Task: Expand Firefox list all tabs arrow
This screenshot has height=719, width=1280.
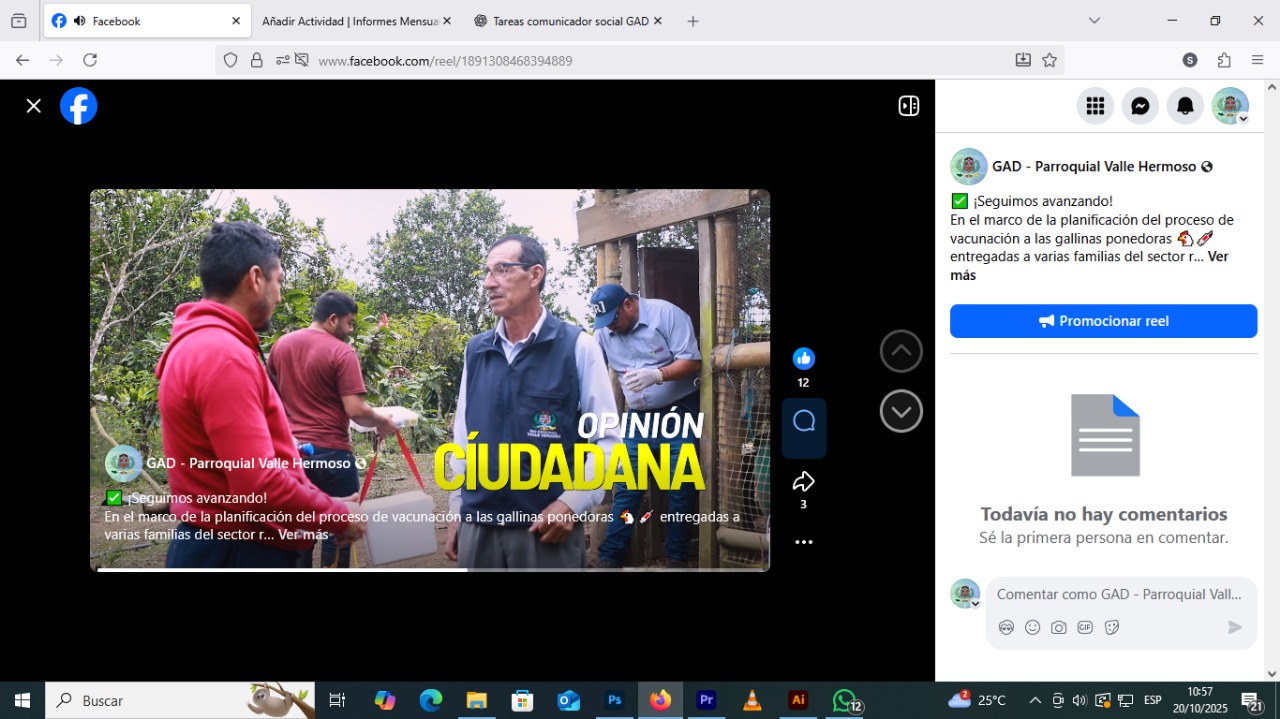Action: [x=1094, y=21]
